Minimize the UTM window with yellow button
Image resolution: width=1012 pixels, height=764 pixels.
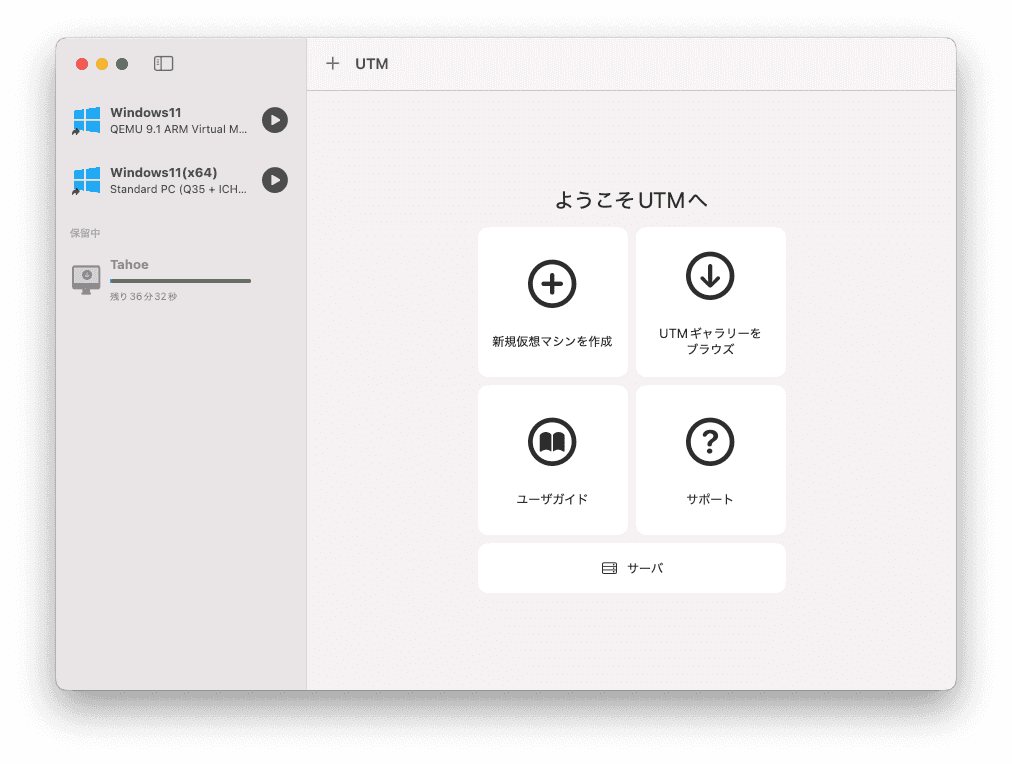[102, 64]
